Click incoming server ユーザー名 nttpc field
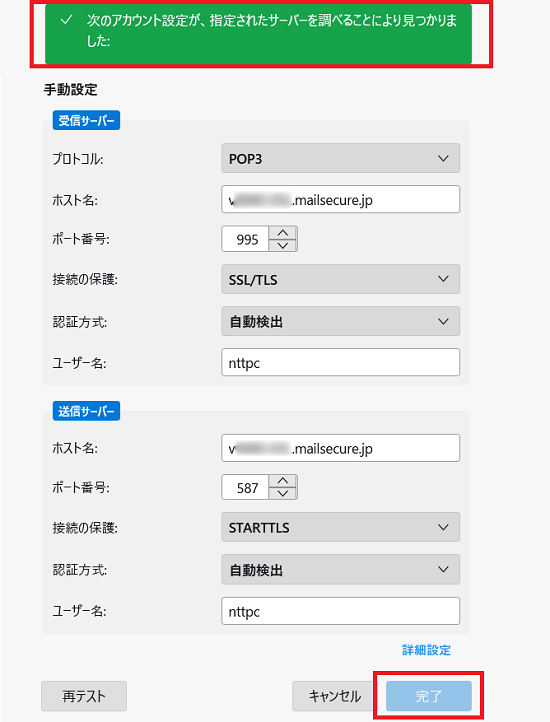The height and width of the screenshot is (722, 550). tap(340, 362)
